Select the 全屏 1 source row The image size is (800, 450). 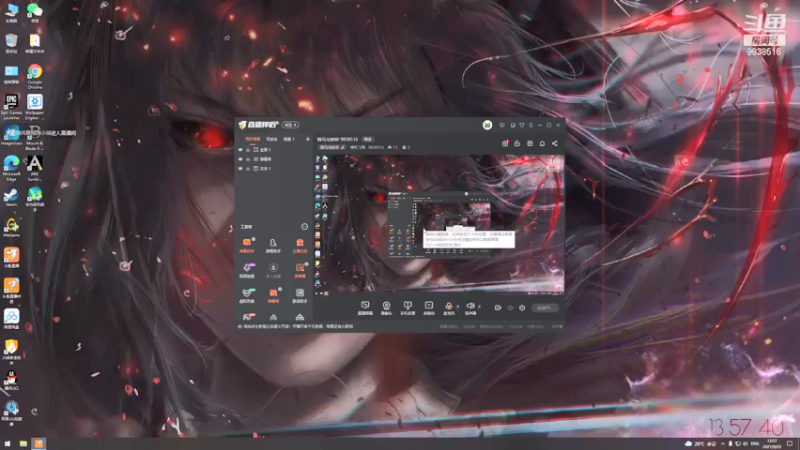point(274,150)
